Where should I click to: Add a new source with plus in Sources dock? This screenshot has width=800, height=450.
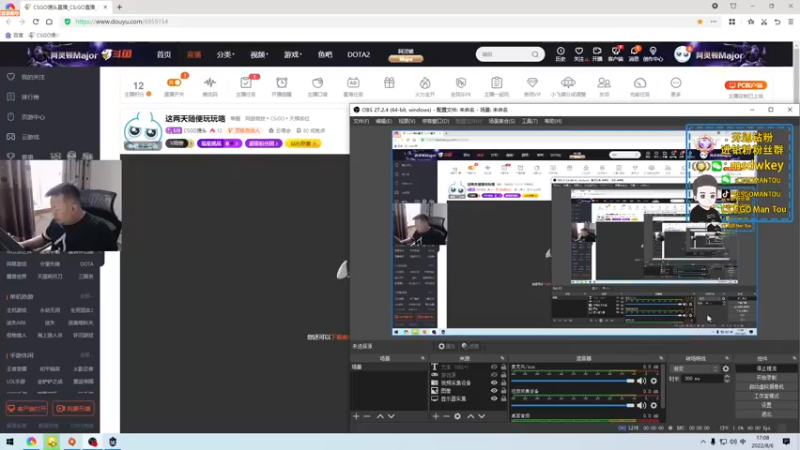click(435, 416)
